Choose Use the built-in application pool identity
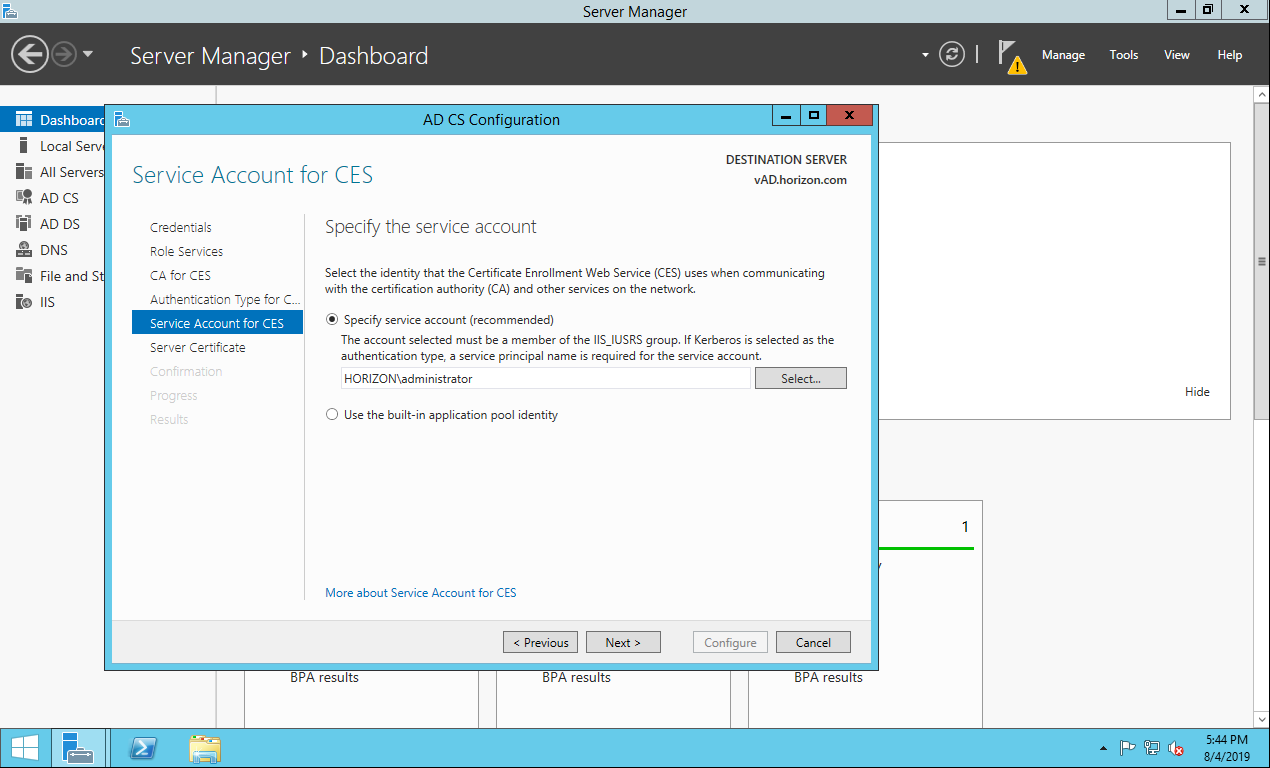The height and width of the screenshot is (768, 1270). tap(332, 415)
